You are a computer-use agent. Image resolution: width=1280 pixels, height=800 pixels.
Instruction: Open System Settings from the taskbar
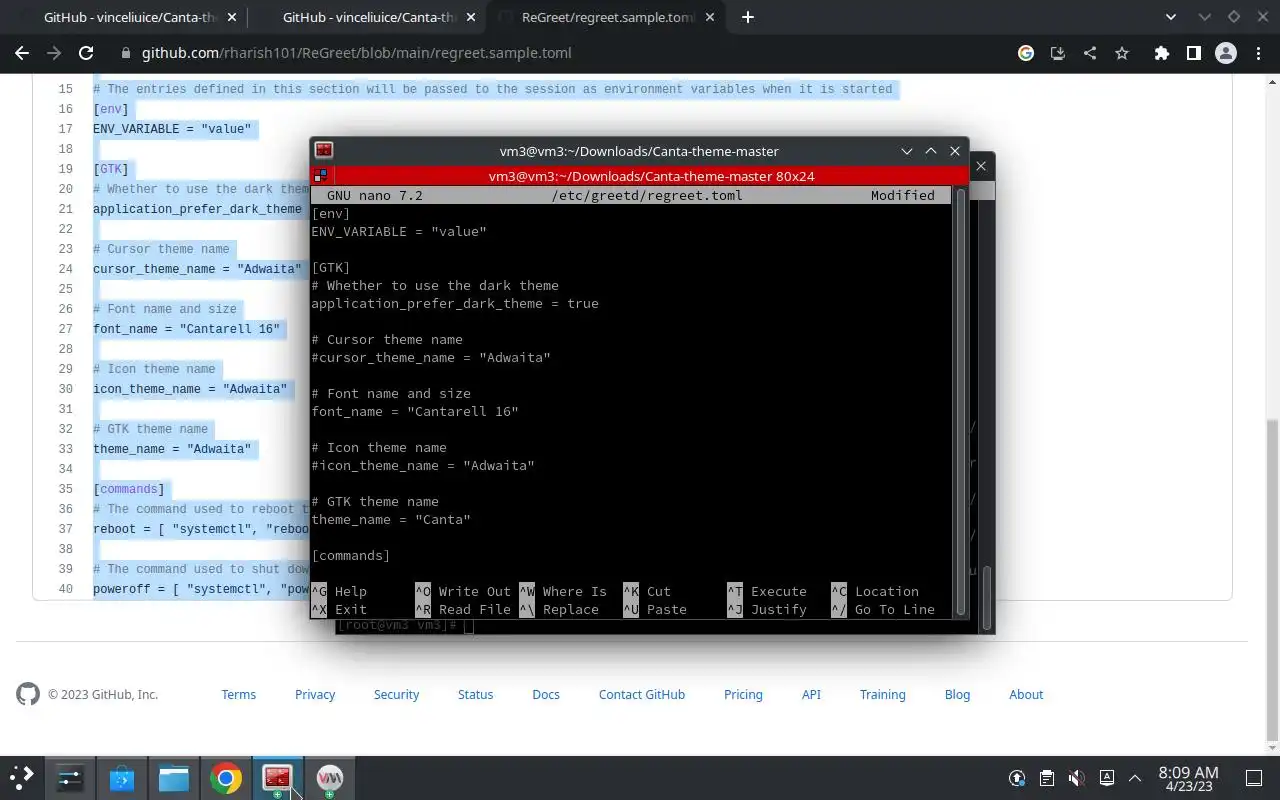(x=70, y=778)
